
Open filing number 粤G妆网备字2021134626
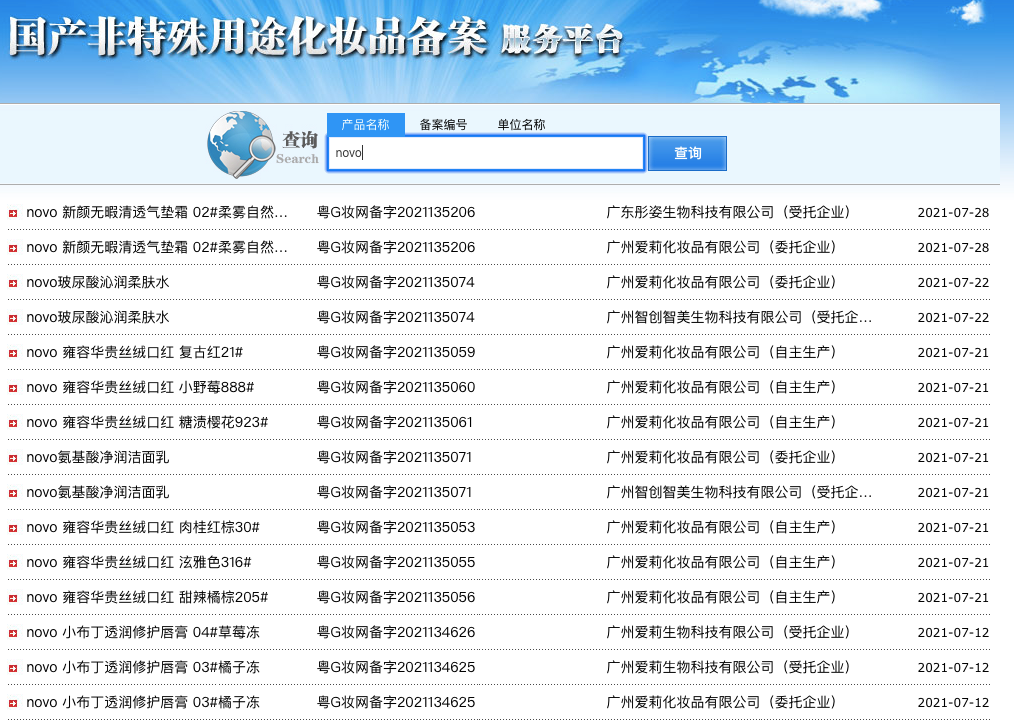point(396,632)
